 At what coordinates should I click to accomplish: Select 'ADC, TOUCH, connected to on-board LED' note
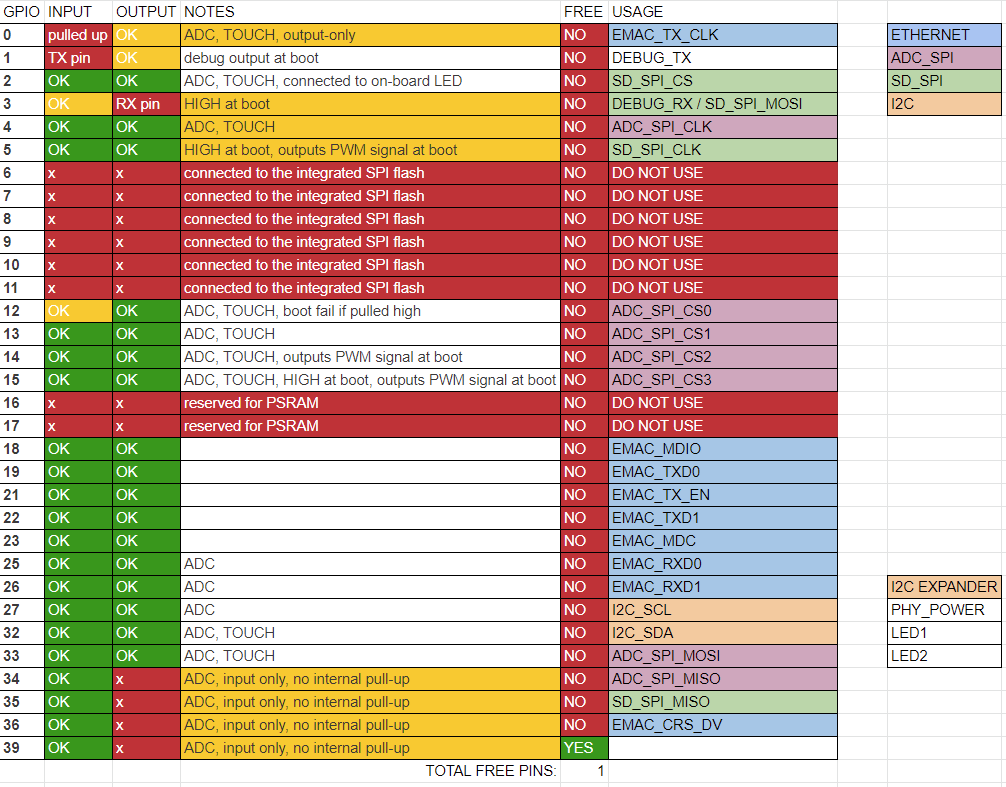coord(370,81)
